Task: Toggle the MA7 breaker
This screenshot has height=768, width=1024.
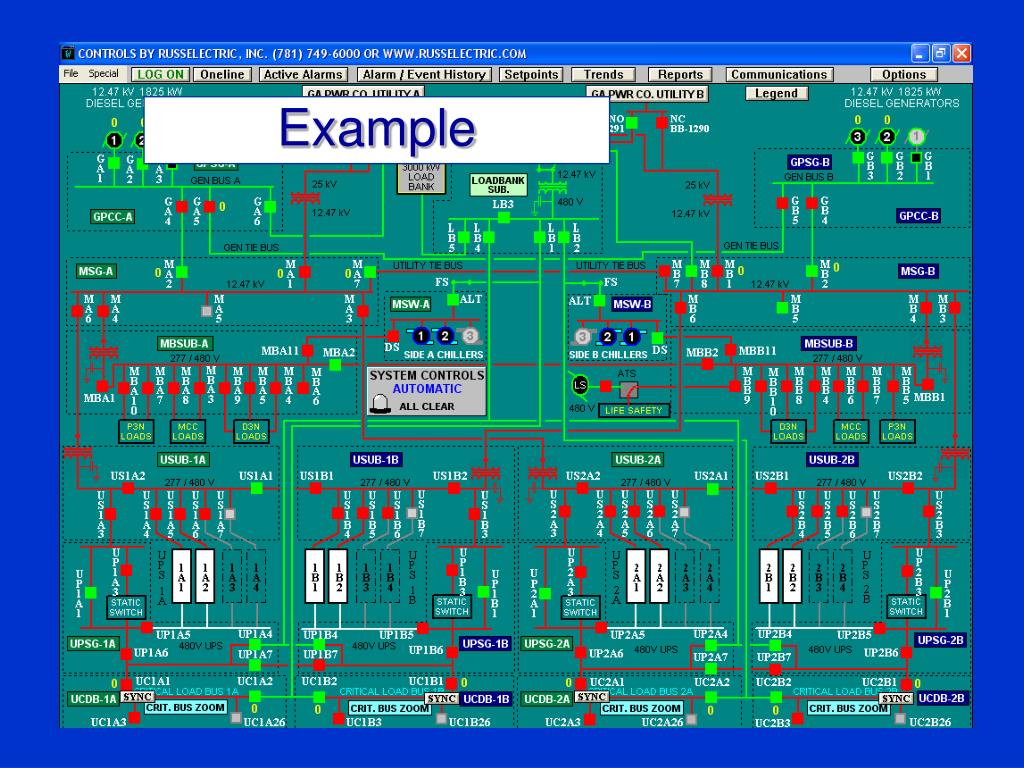Action: [x=370, y=271]
